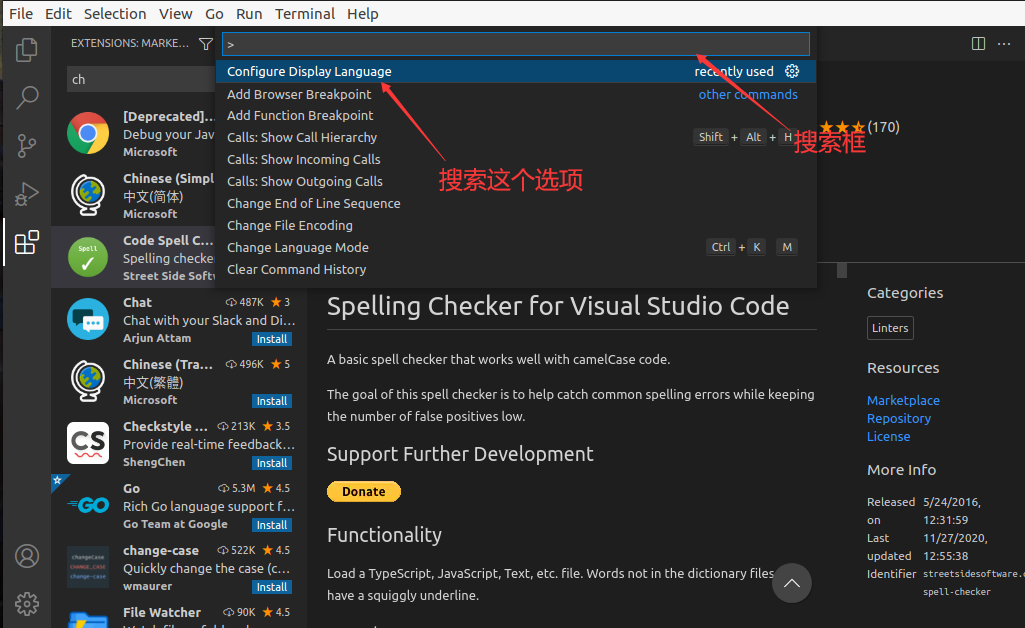This screenshot has width=1025, height=628.
Task: Click the yellow Donate button
Action: click(363, 491)
